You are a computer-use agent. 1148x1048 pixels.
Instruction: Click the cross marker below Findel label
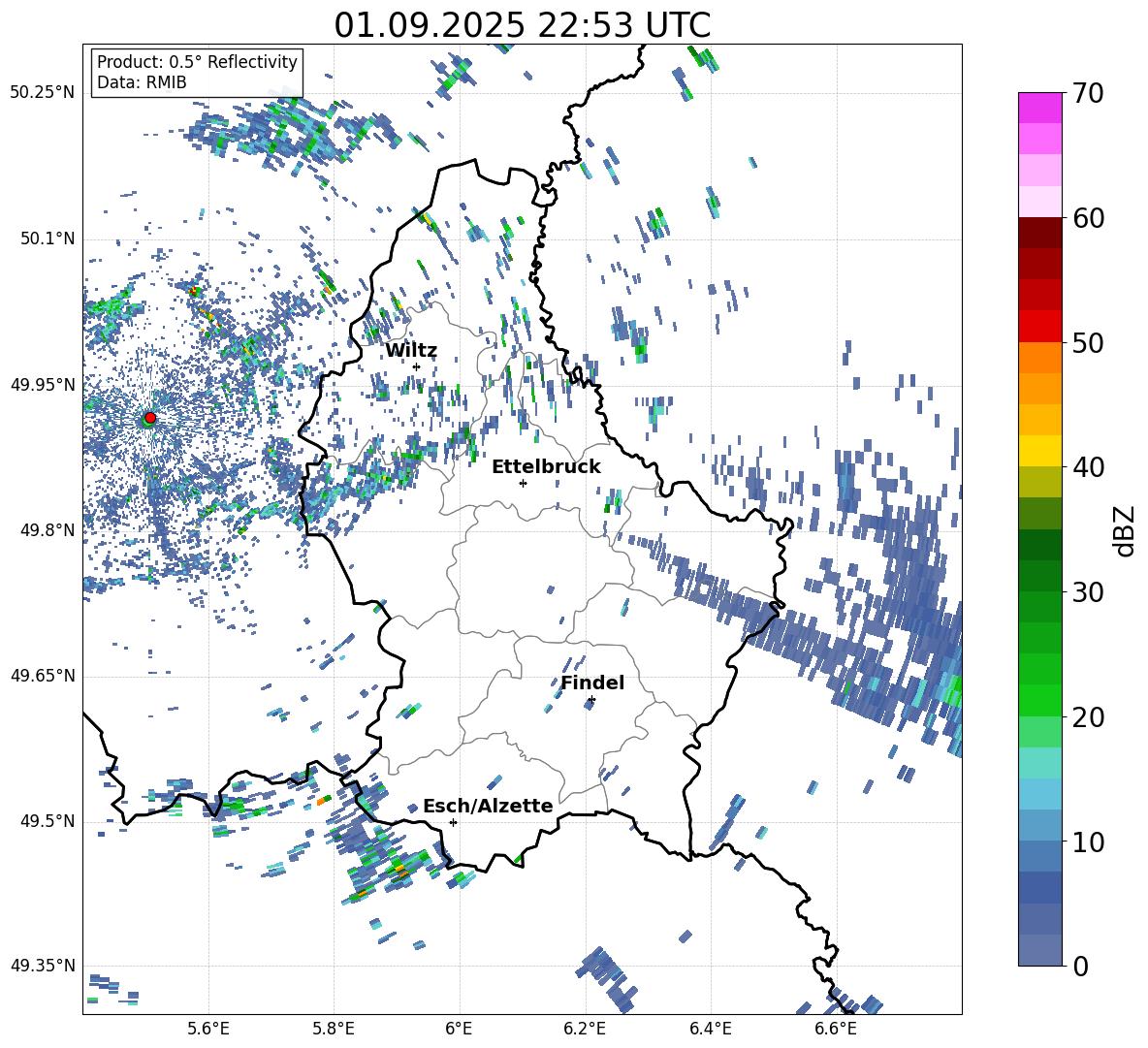[x=591, y=700]
